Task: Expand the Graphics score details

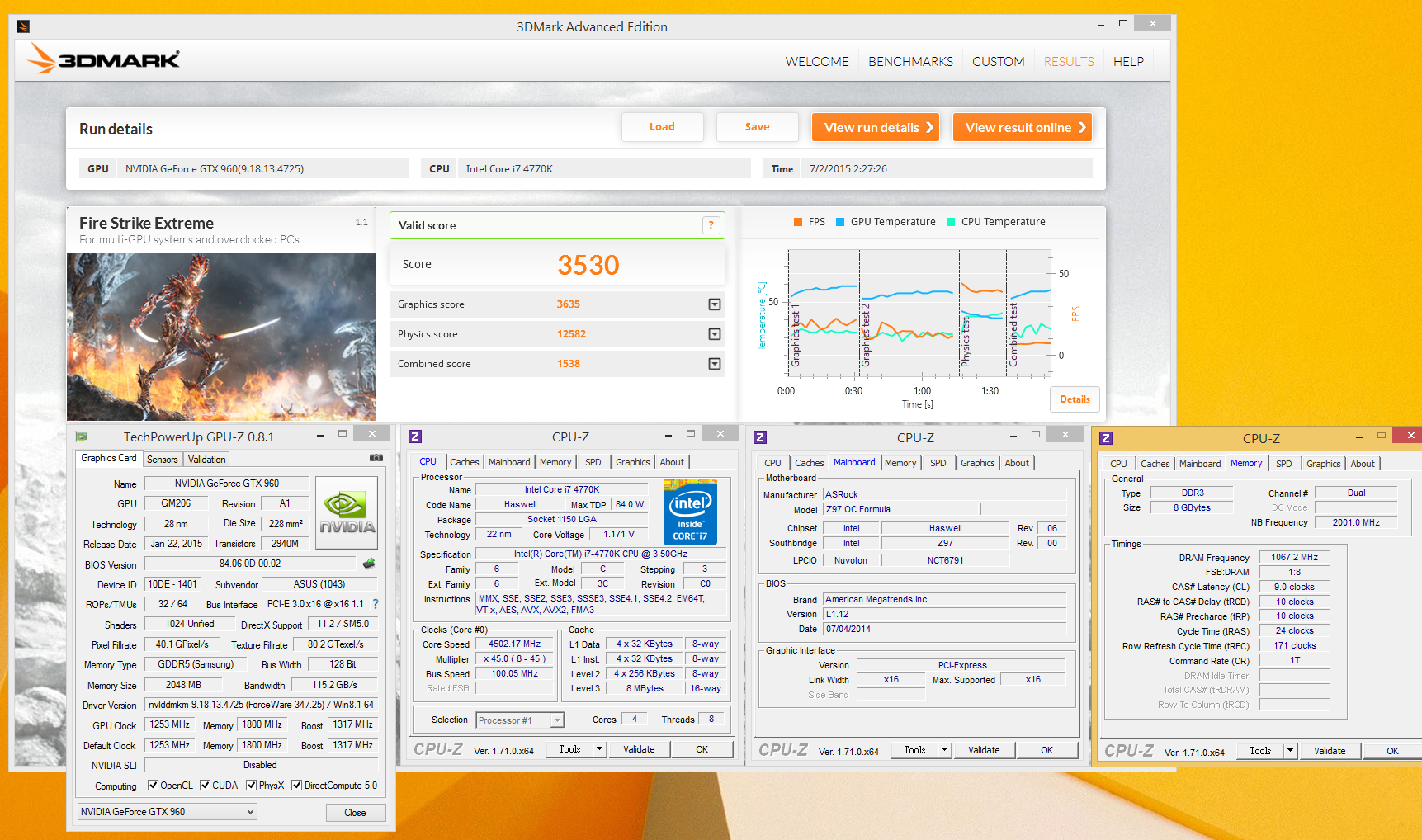Action: click(x=715, y=304)
